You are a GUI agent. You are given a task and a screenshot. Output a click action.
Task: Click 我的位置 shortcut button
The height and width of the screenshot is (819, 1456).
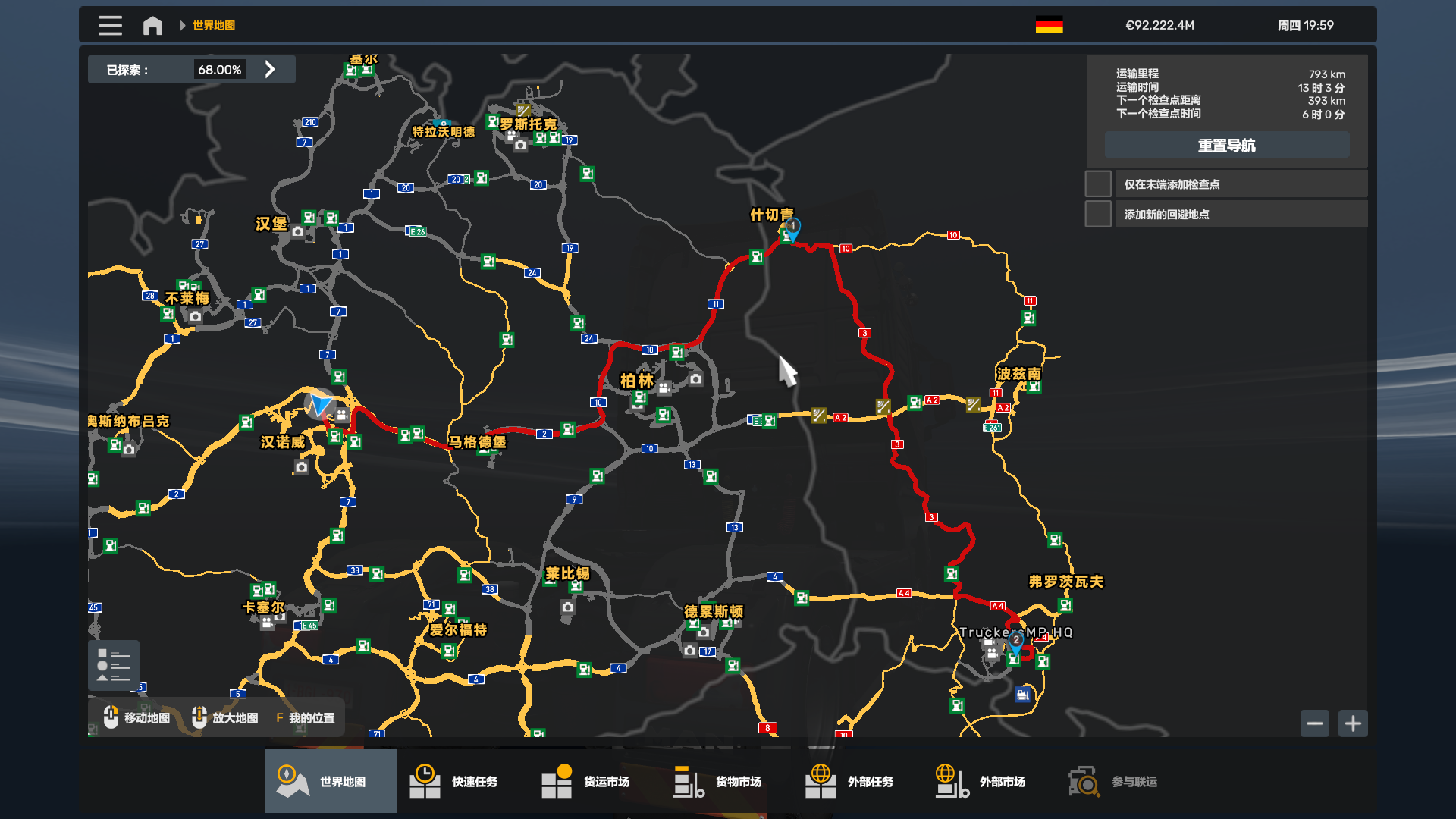coord(306,717)
